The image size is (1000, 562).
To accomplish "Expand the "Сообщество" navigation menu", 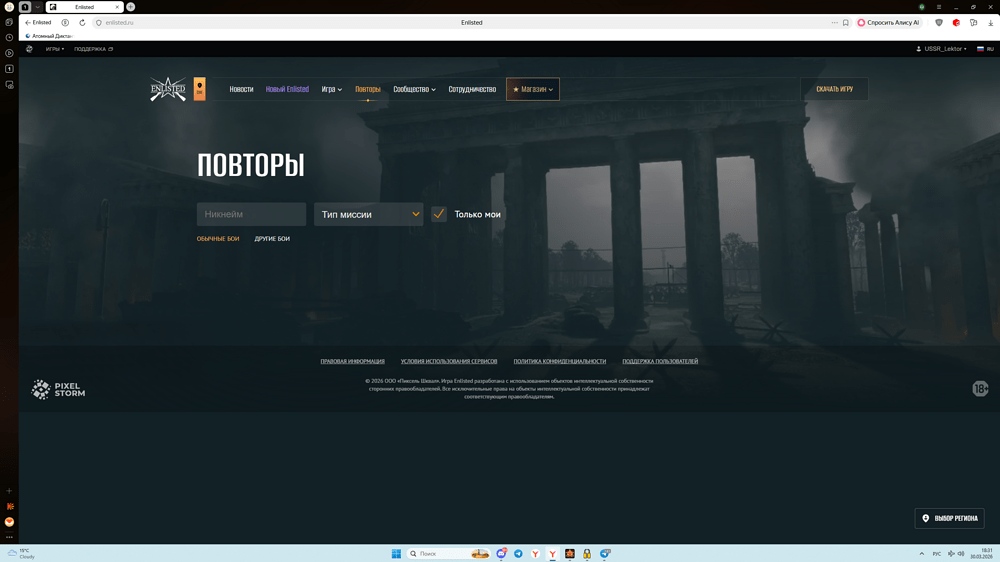I will pos(414,89).
